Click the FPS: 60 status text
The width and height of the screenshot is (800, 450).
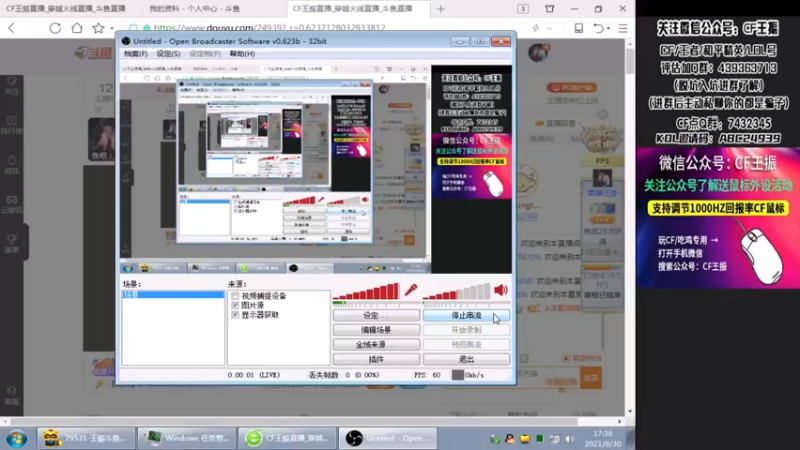pyautogui.click(x=428, y=375)
